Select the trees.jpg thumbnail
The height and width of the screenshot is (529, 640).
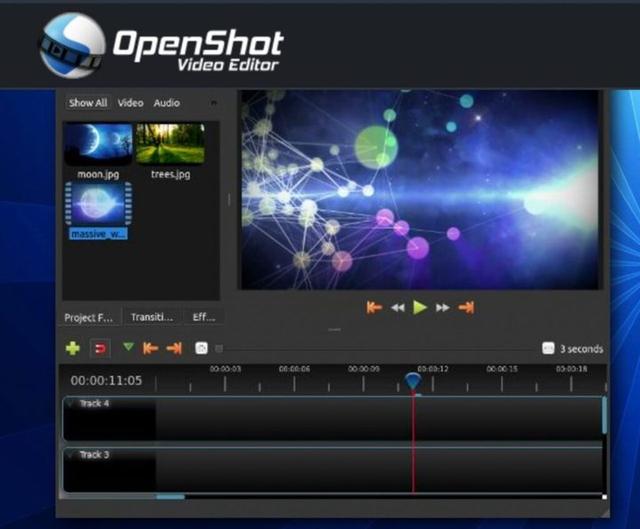coord(170,144)
